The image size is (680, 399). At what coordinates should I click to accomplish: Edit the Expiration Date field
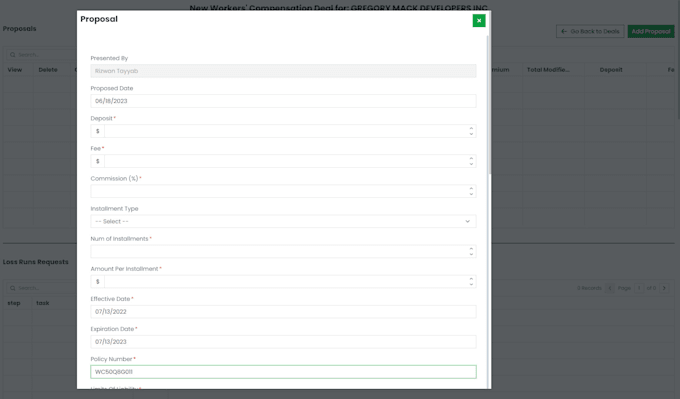click(283, 342)
